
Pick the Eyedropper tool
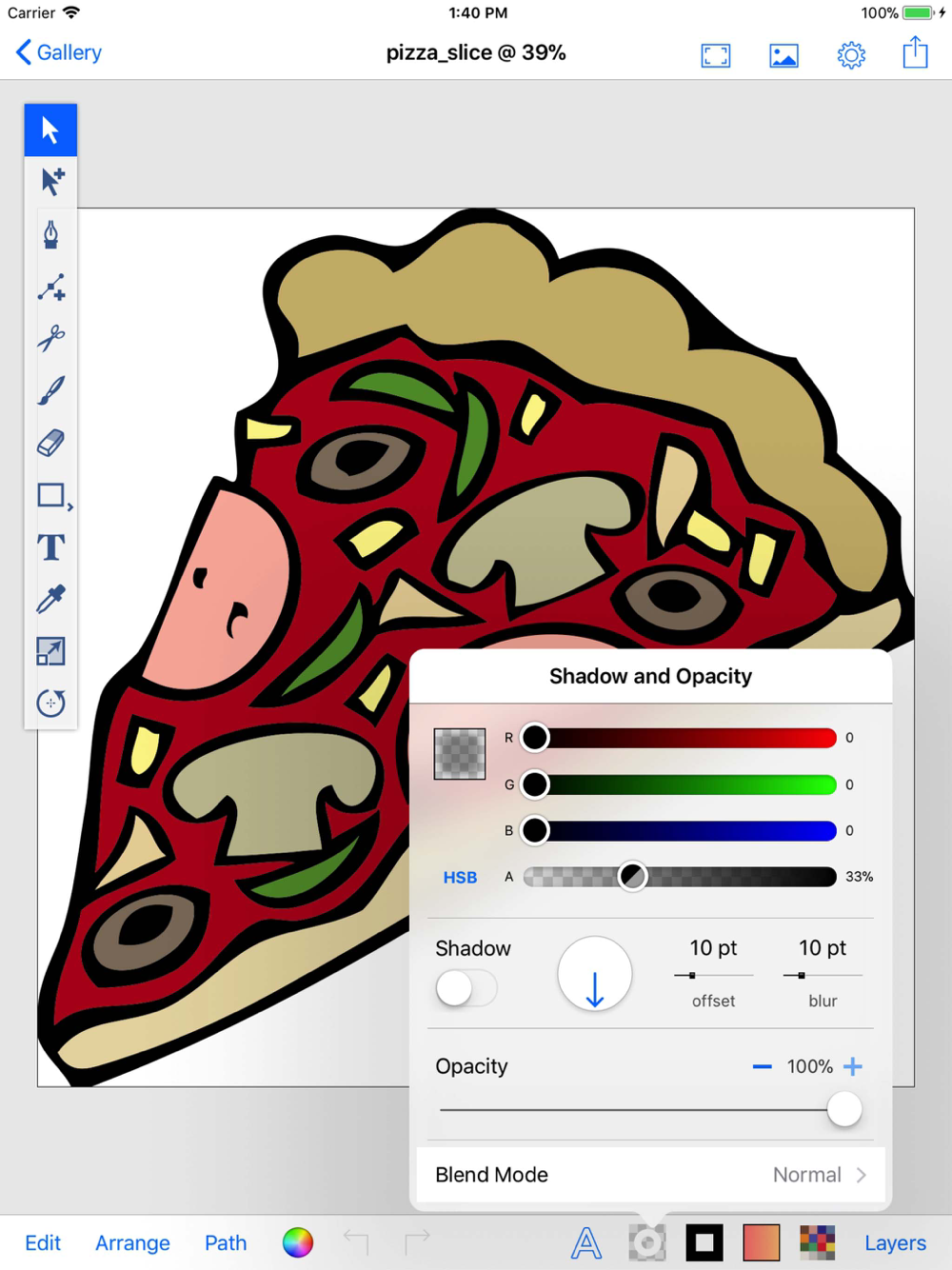50,599
